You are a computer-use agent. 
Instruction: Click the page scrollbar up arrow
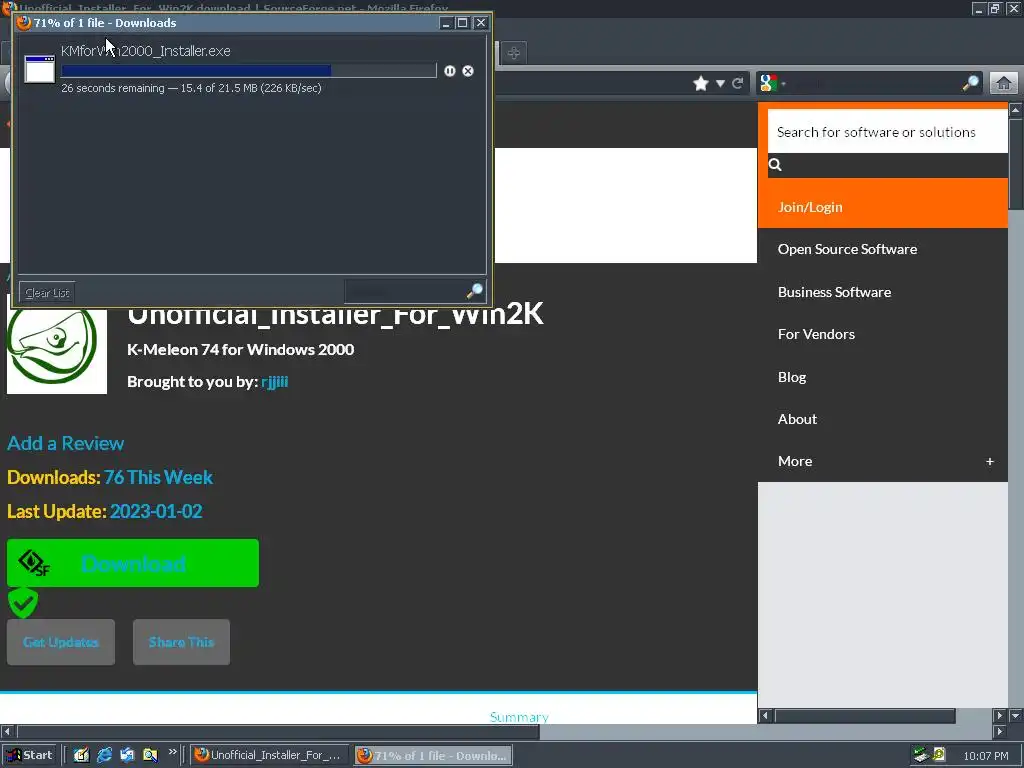[x=1016, y=110]
